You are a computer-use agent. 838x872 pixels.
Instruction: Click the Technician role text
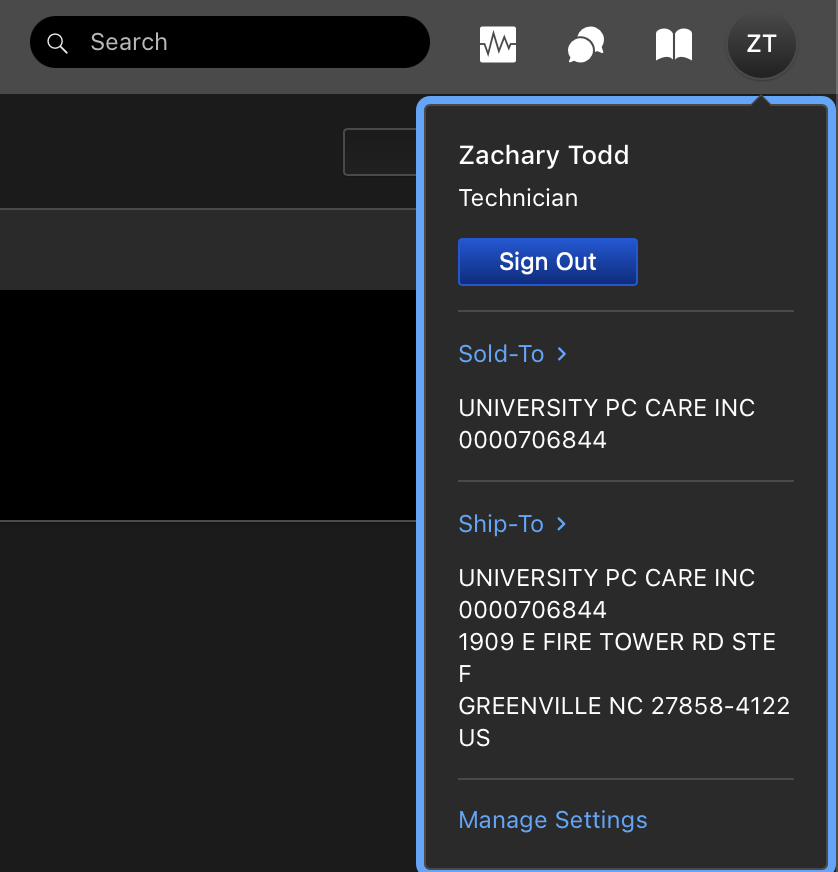(518, 198)
